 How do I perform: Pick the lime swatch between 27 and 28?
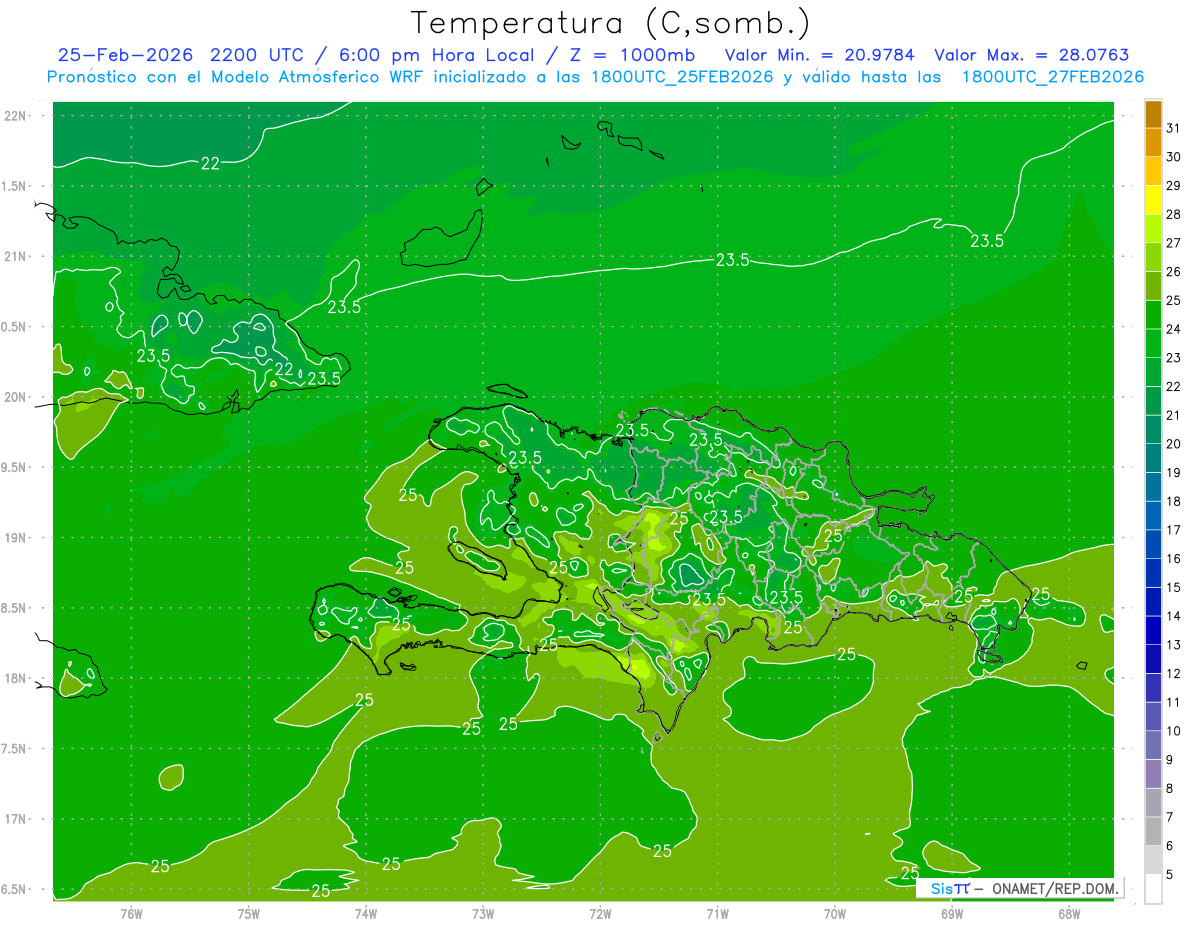pos(1153,228)
